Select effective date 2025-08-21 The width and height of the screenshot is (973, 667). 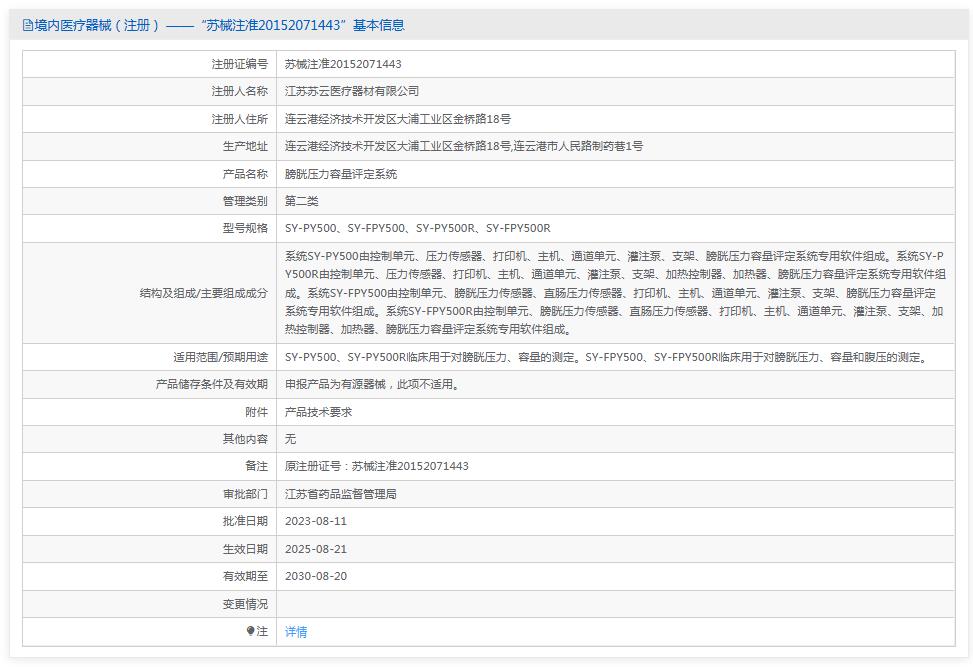[316, 549]
